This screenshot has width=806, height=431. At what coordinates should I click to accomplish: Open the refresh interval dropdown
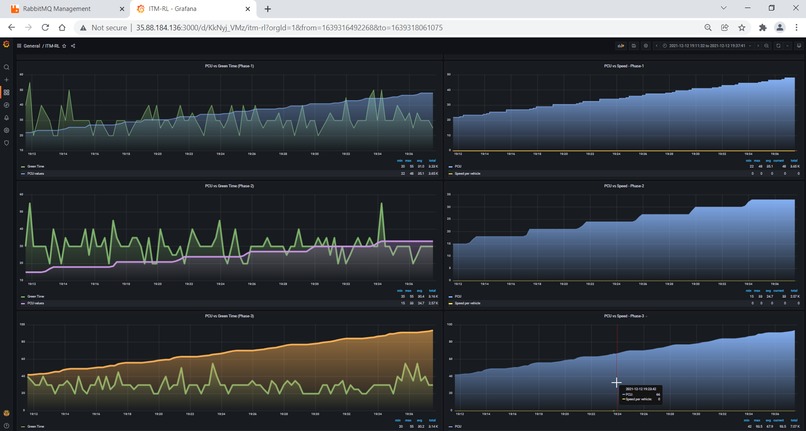[787, 46]
